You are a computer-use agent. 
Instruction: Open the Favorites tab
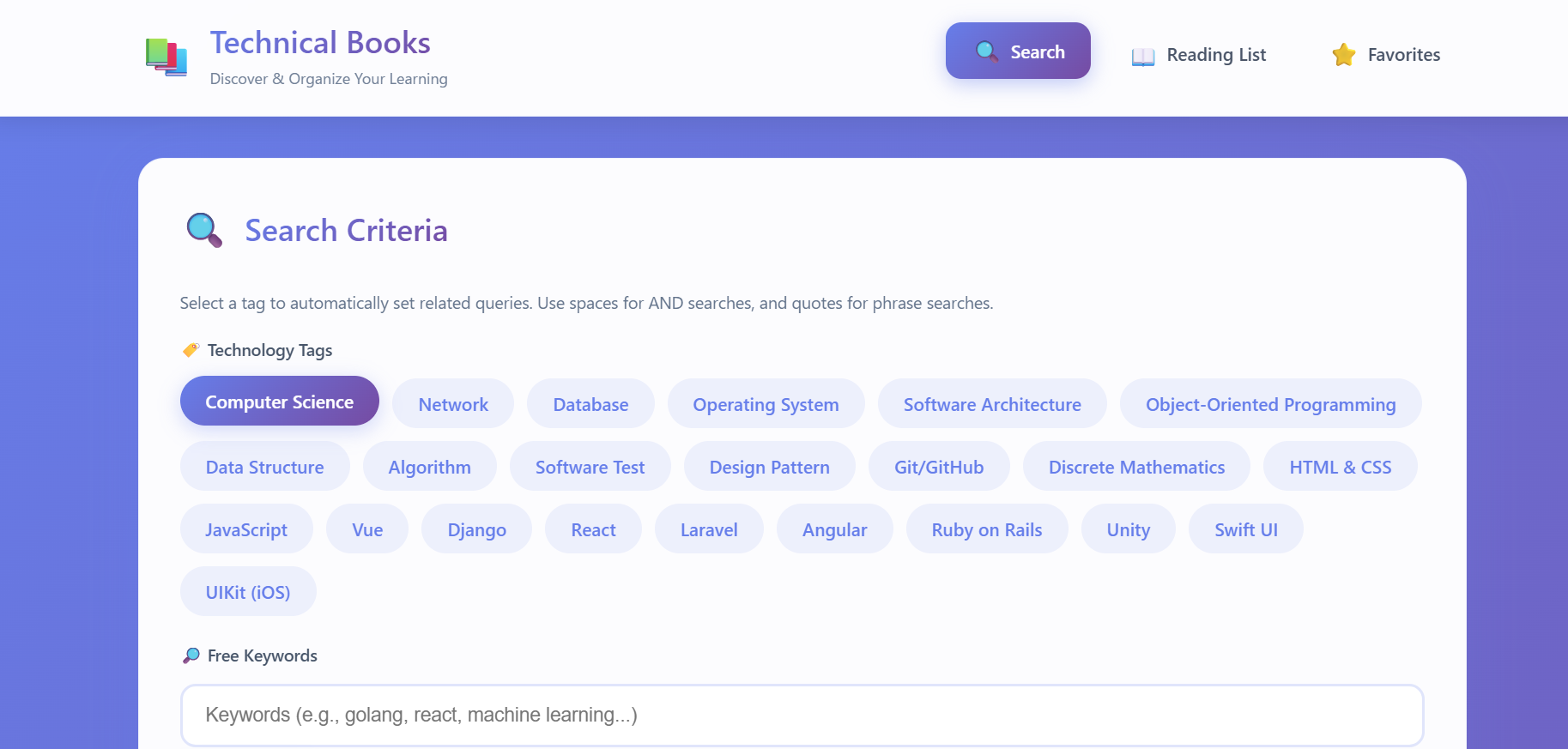click(1386, 55)
